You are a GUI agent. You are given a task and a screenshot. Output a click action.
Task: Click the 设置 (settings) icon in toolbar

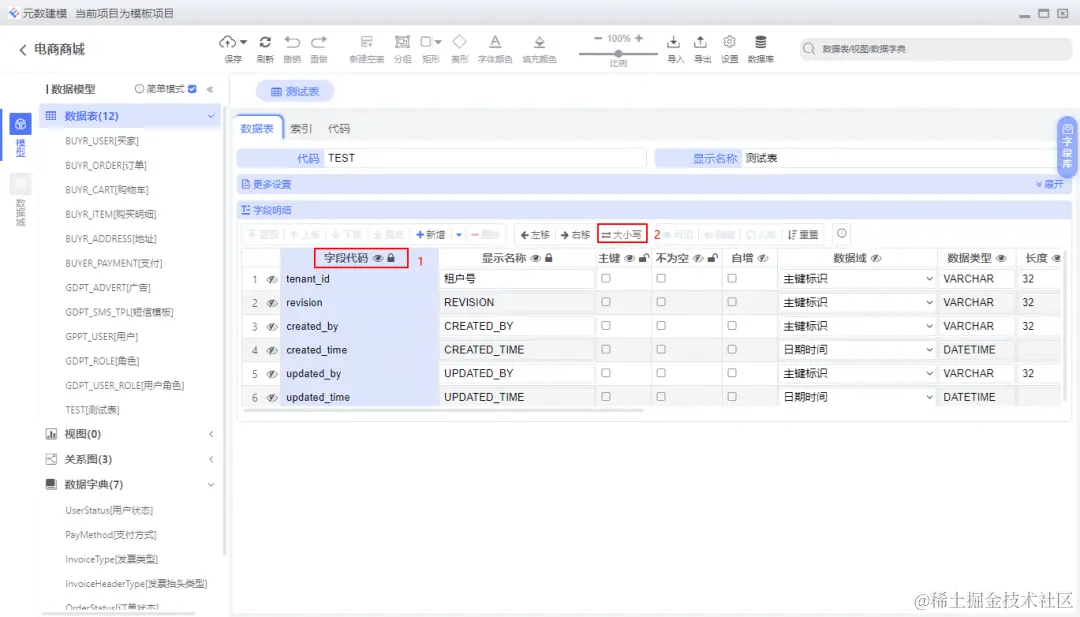(729, 42)
